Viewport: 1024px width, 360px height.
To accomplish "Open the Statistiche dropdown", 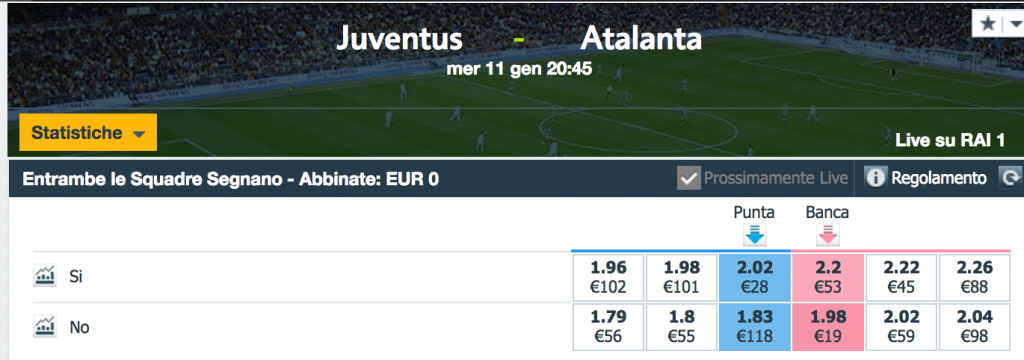I will (88, 133).
